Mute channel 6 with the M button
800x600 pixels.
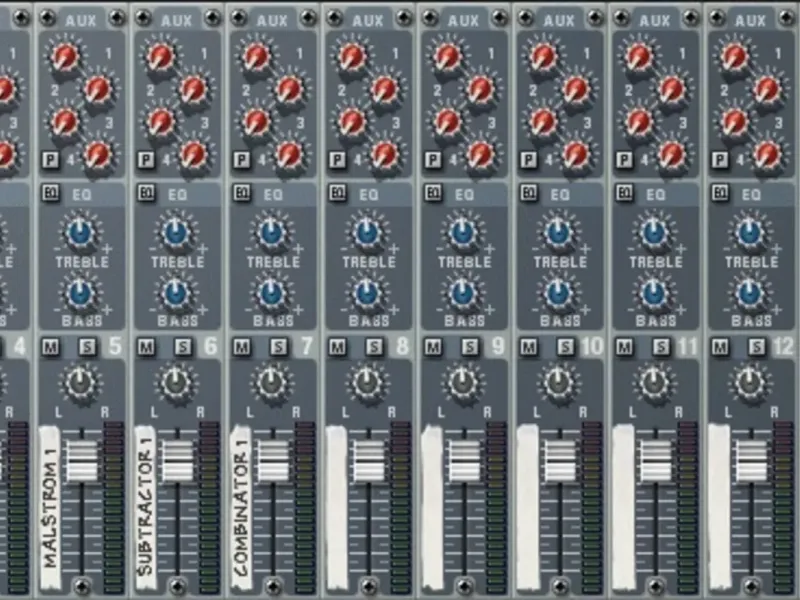146,347
